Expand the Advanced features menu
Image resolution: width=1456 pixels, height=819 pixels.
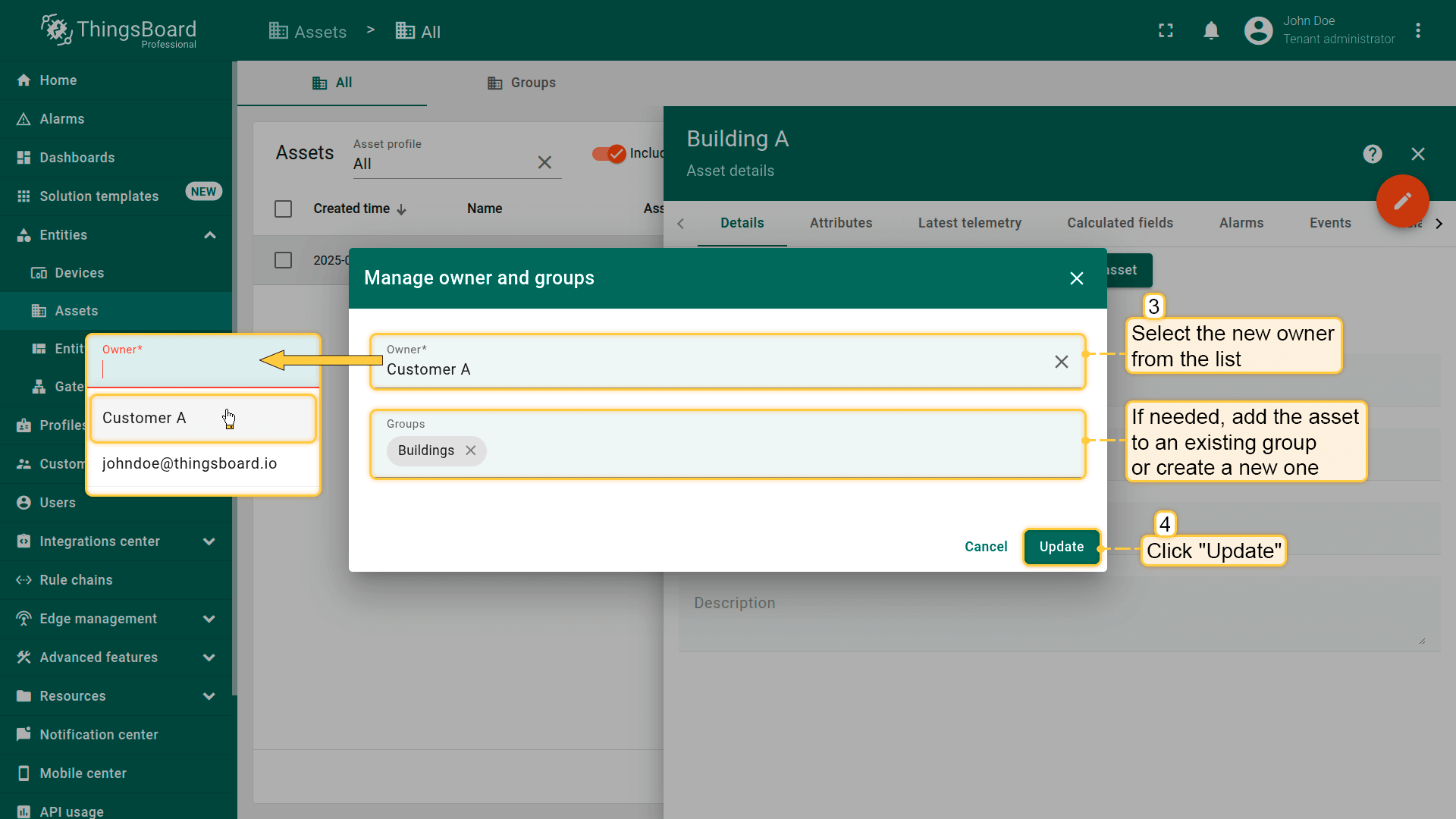[209, 657]
